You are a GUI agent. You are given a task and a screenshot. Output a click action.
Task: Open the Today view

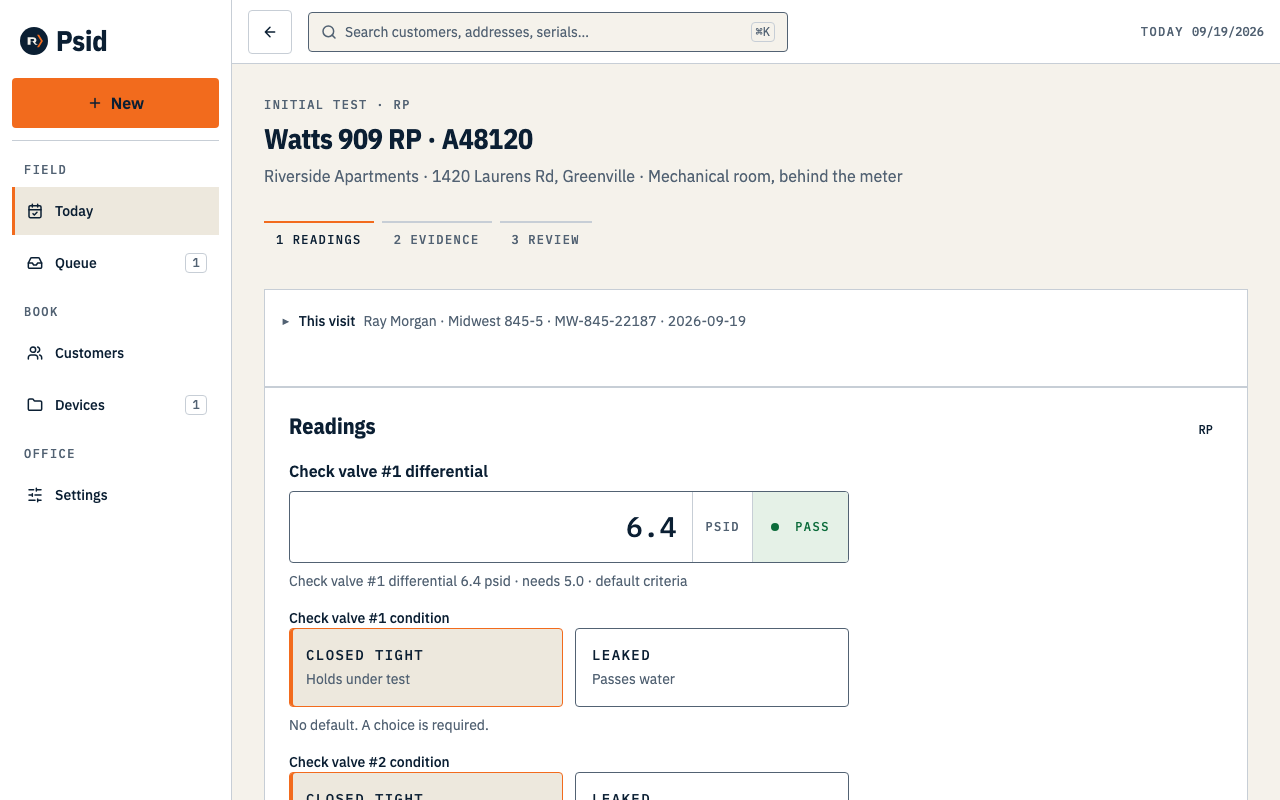[x=115, y=211]
